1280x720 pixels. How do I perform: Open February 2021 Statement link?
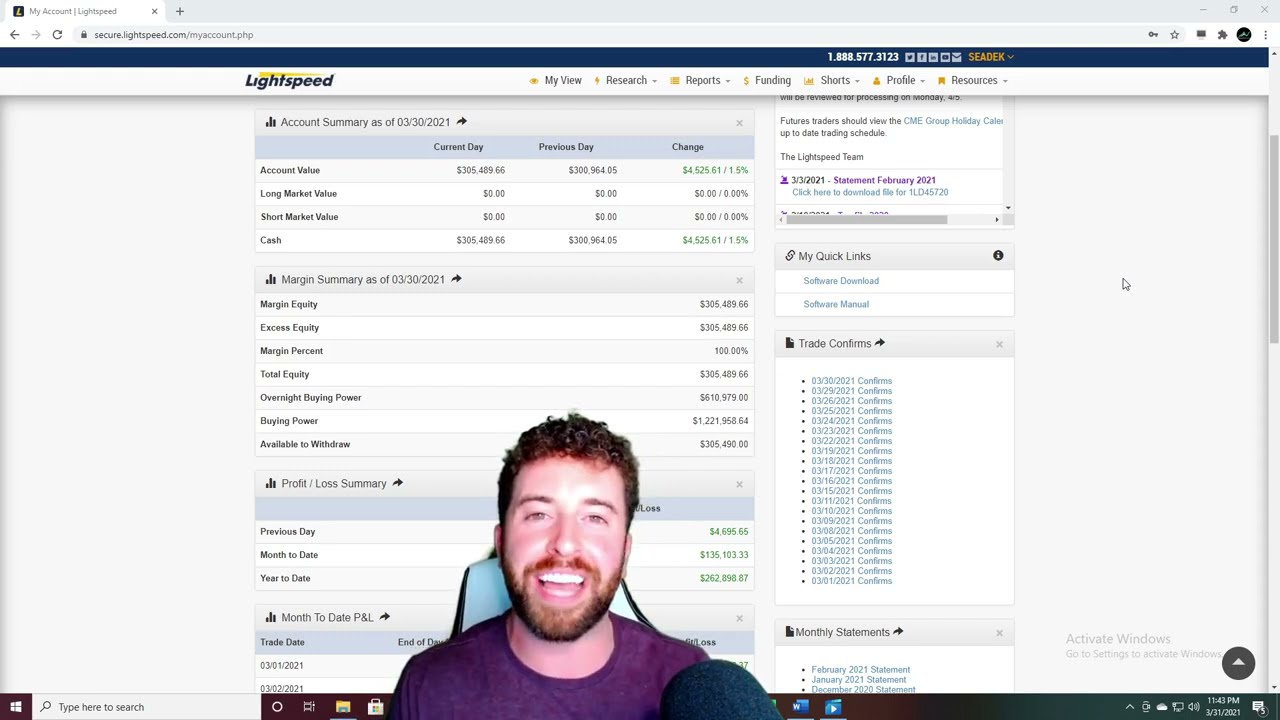860,670
